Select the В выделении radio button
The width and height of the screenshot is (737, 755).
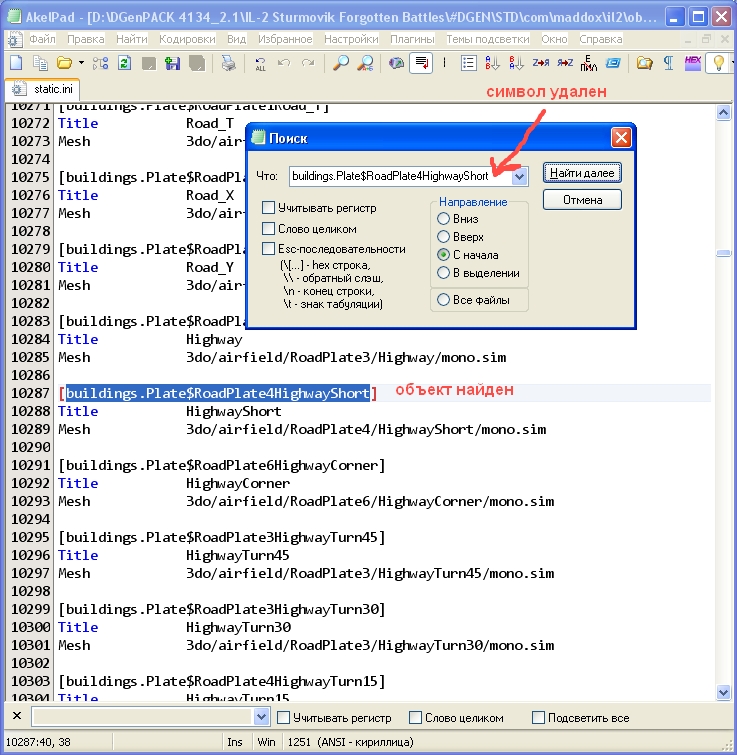[x=443, y=273]
